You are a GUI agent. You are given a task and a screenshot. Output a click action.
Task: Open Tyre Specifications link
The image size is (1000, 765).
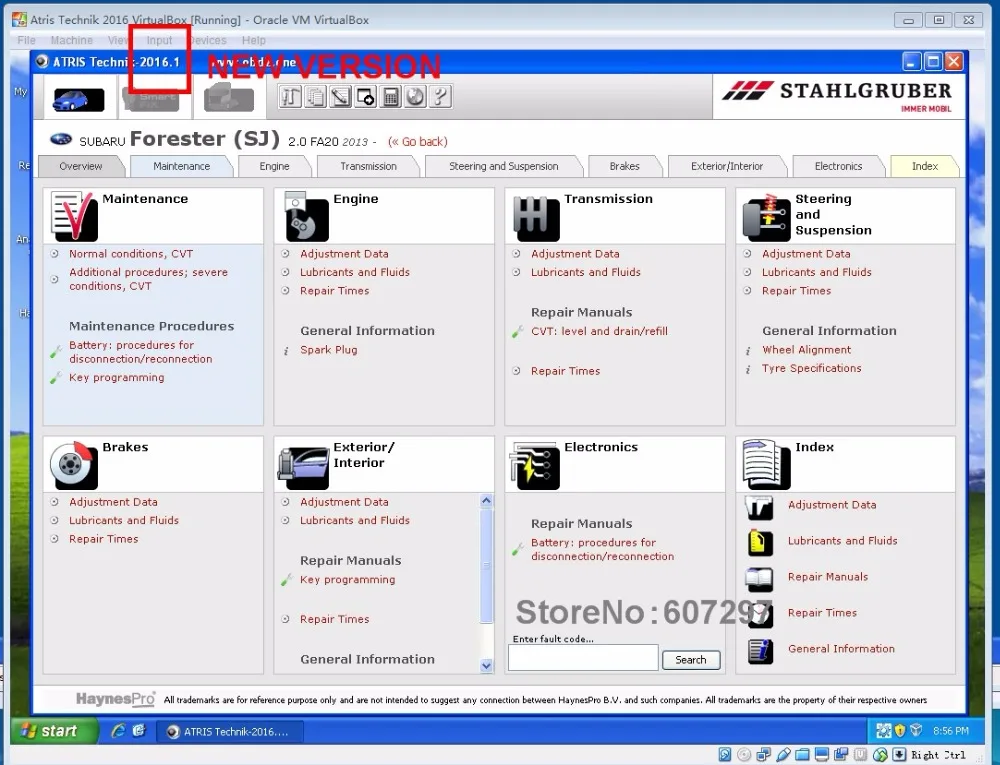click(811, 368)
